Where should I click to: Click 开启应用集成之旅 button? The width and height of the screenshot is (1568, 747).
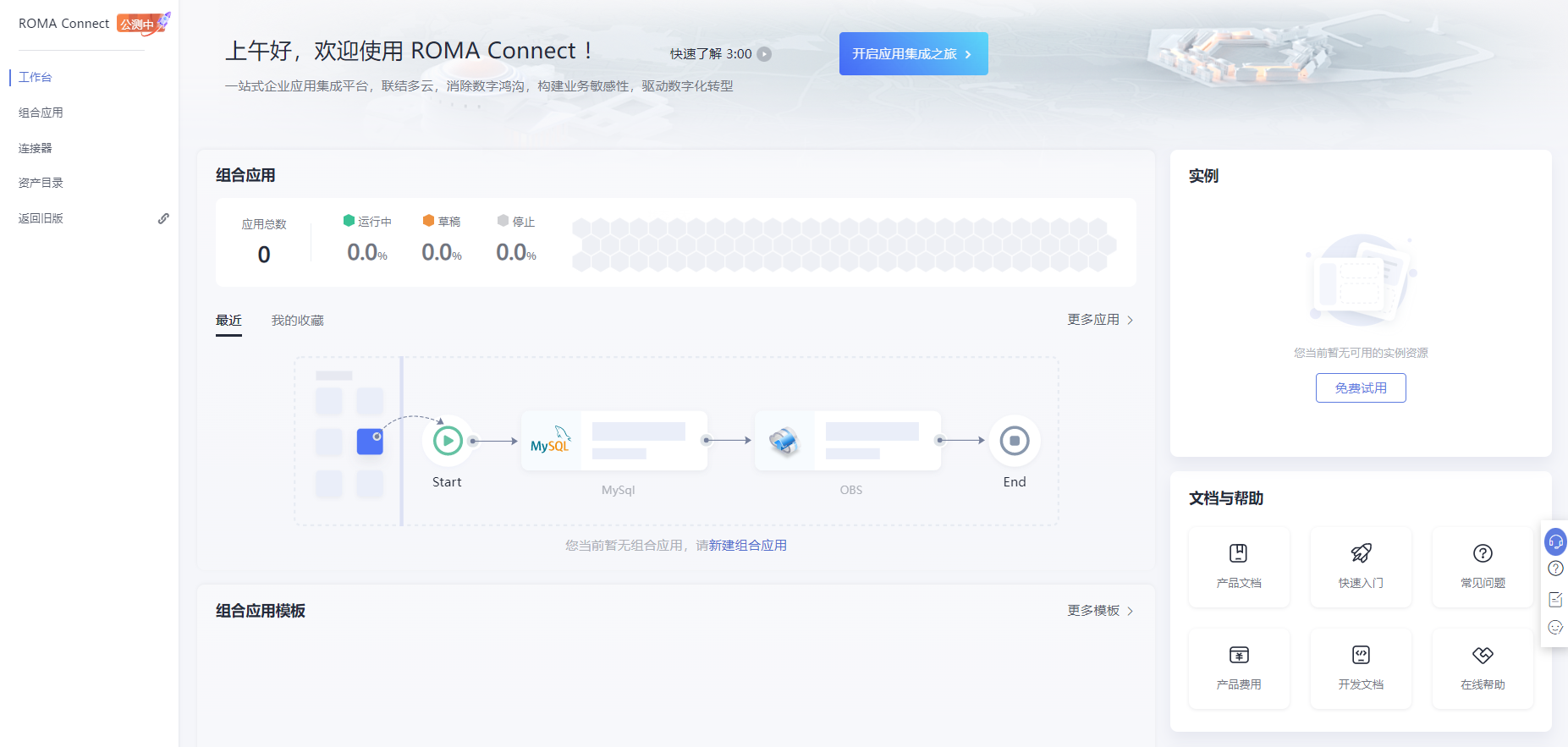point(913,53)
